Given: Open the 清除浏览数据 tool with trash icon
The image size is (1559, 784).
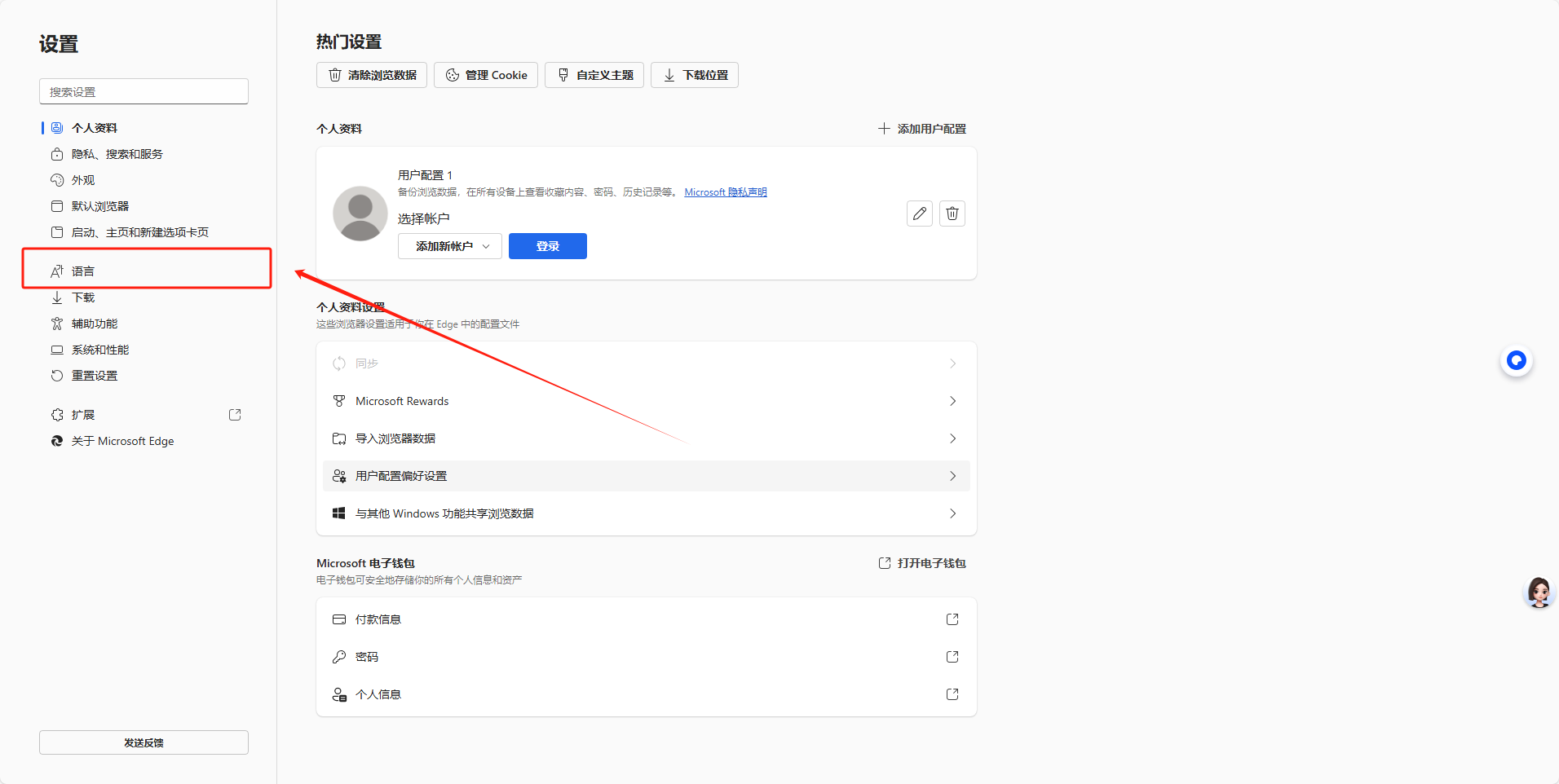Looking at the screenshot, I should pos(371,74).
